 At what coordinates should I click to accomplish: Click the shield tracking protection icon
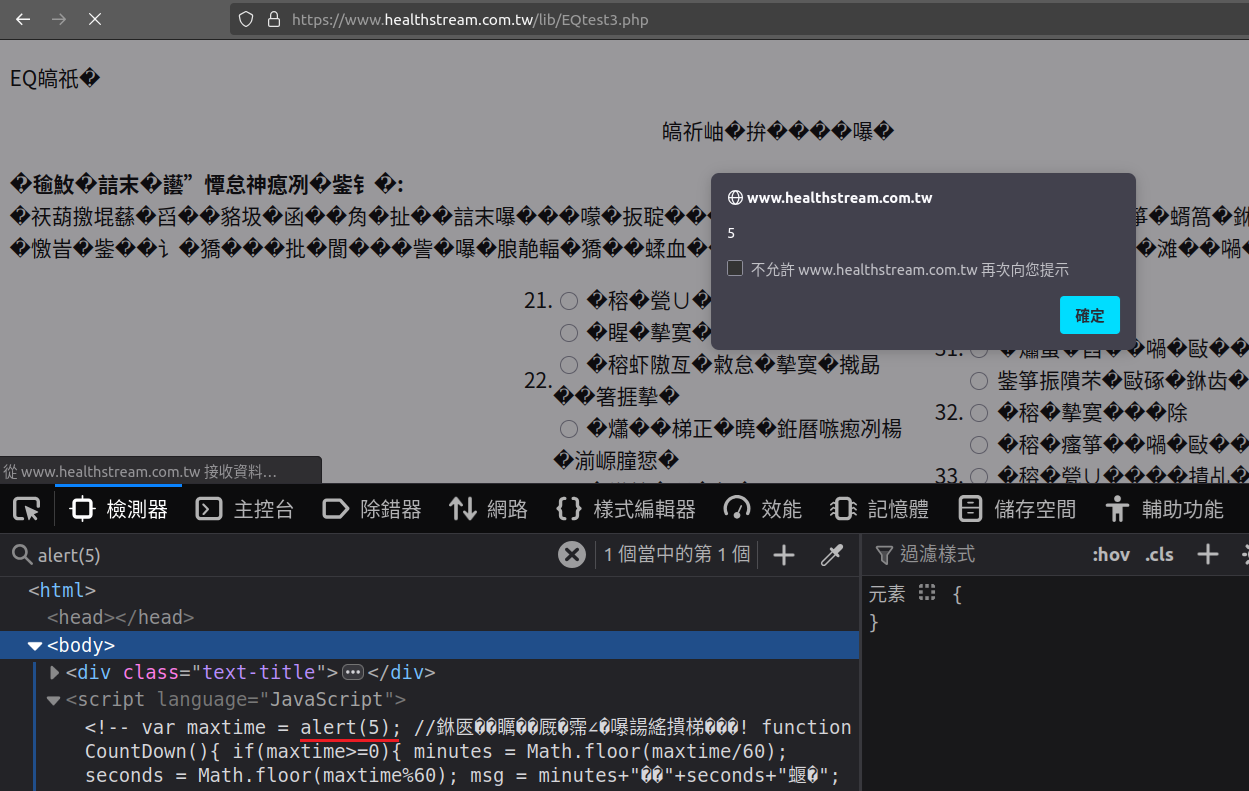247,19
